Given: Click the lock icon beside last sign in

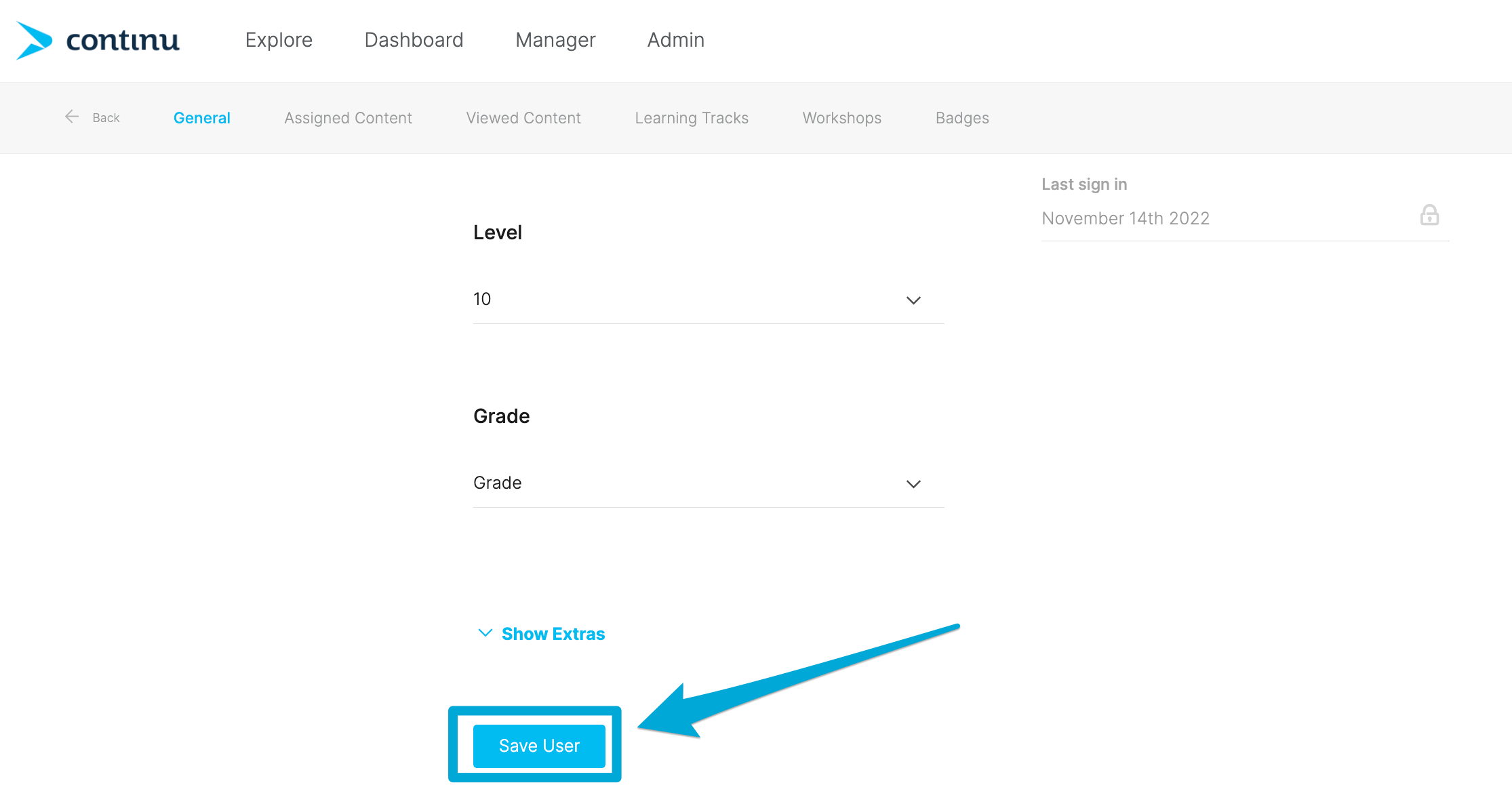Looking at the screenshot, I should [1429, 216].
